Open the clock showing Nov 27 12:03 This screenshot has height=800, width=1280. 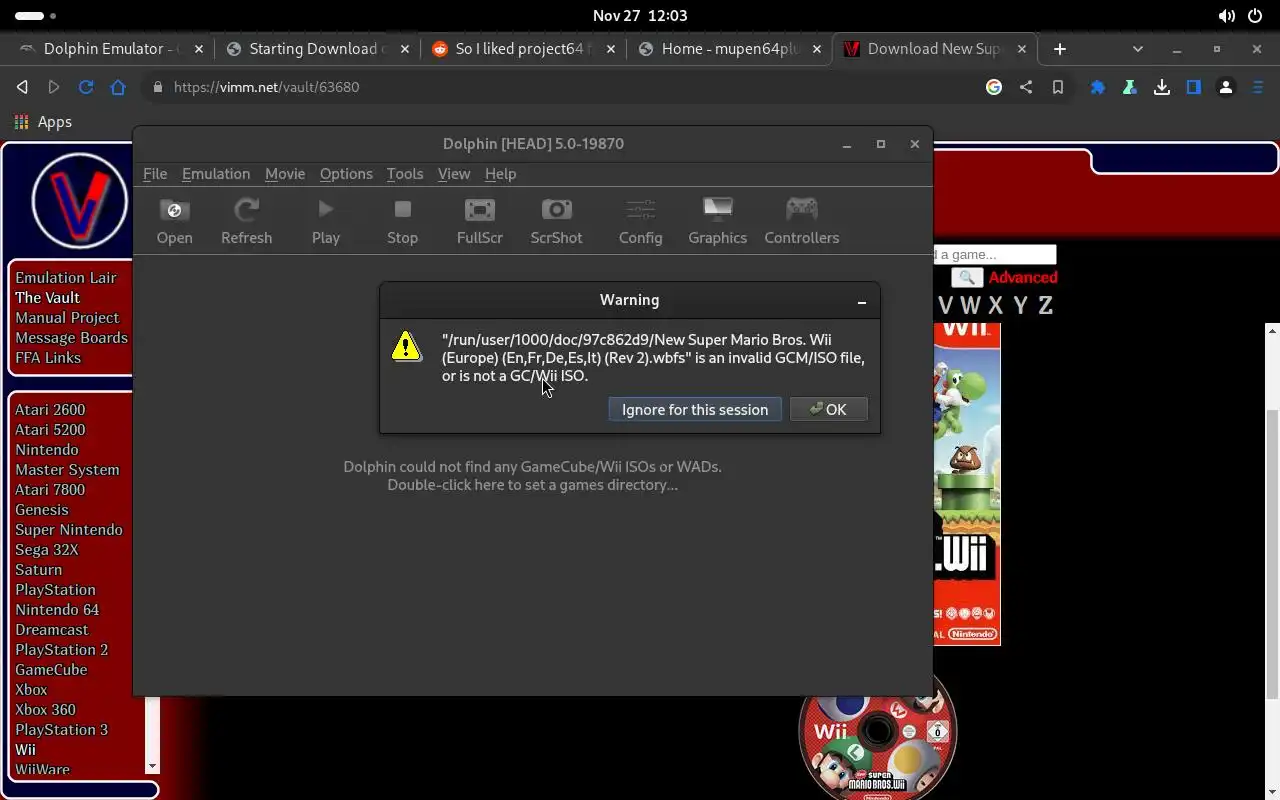640,16
